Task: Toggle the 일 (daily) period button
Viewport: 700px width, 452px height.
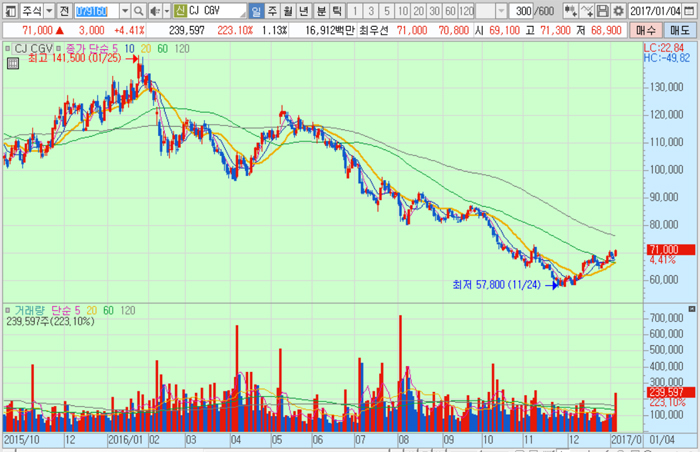Action: pos(257,10)
